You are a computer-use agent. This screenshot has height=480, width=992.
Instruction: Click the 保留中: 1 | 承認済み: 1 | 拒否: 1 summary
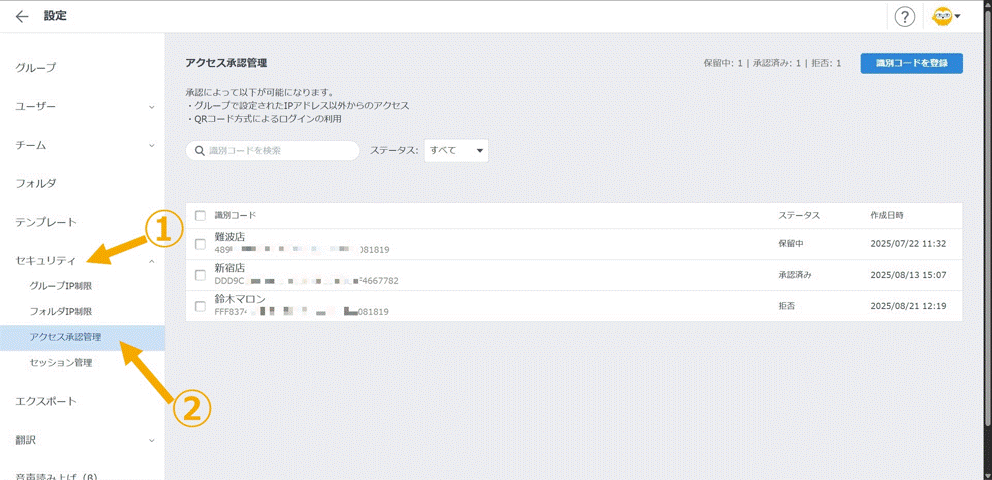coord(772,63)
